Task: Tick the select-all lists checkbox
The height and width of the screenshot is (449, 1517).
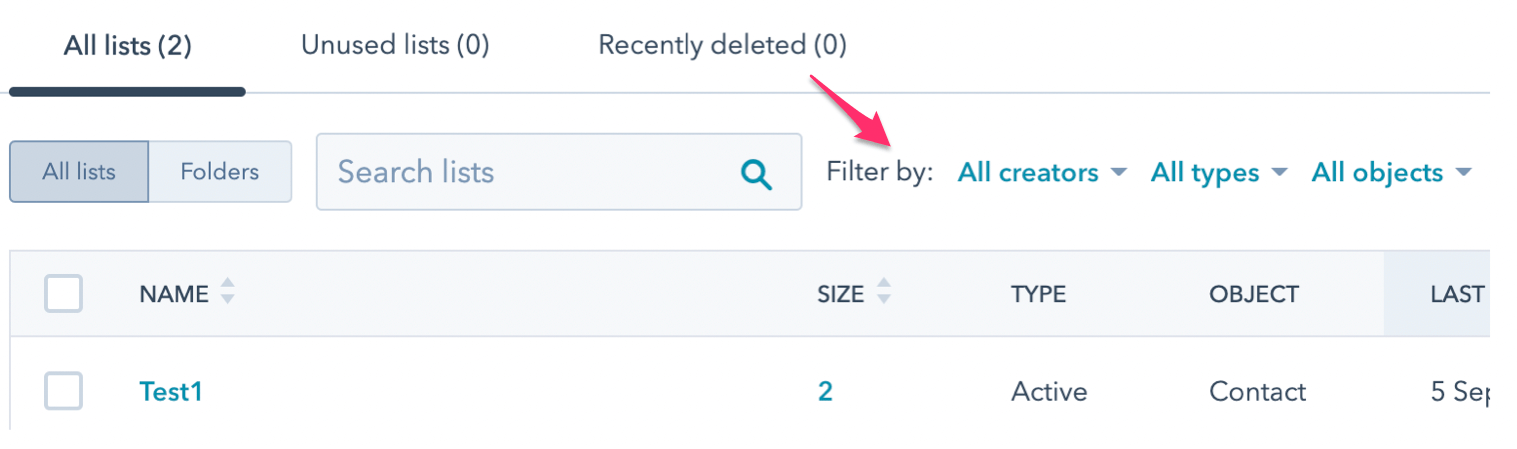Action: click(x=63, y=294)
